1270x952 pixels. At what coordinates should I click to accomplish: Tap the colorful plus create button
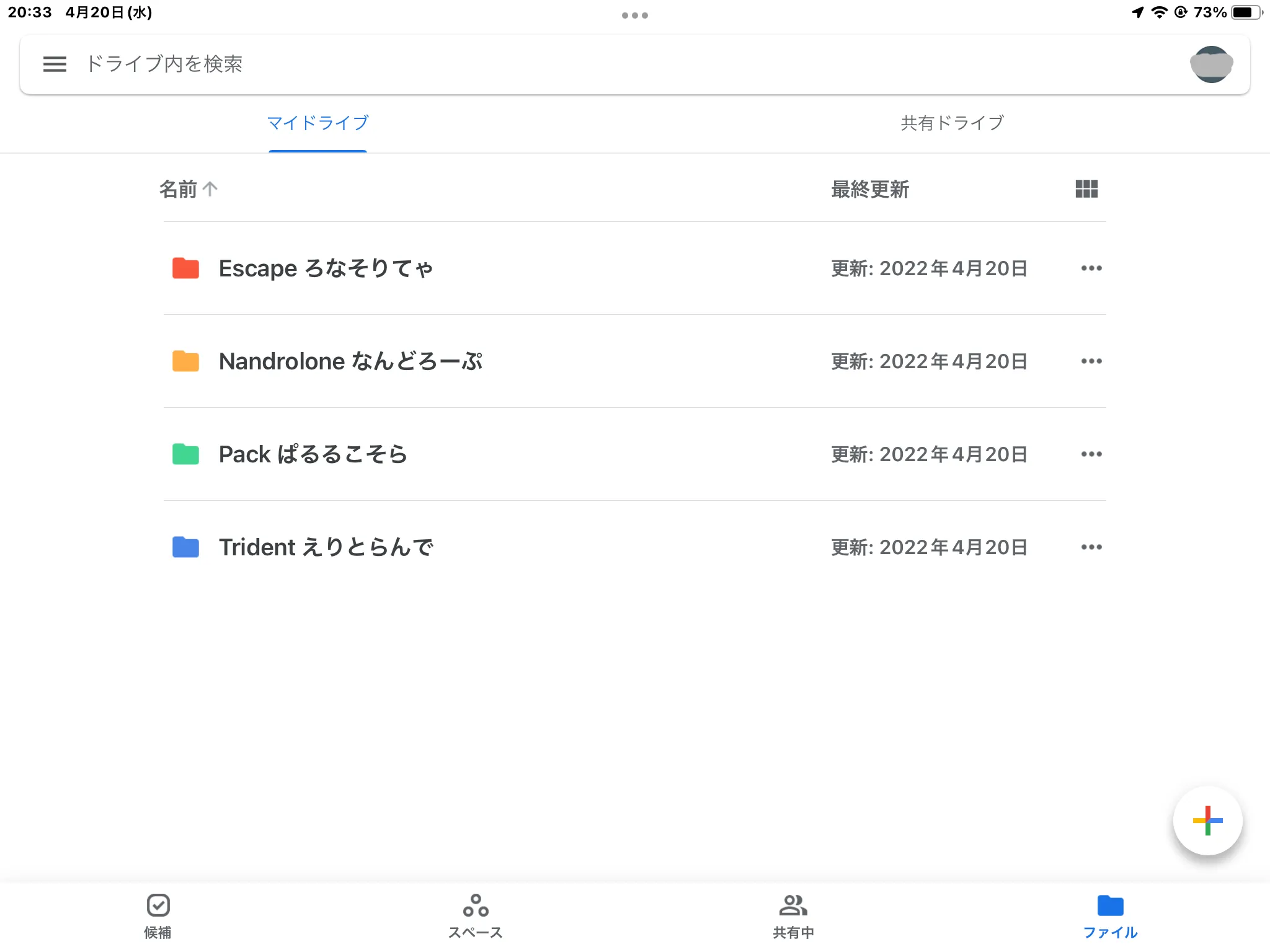click(1207, 821)
